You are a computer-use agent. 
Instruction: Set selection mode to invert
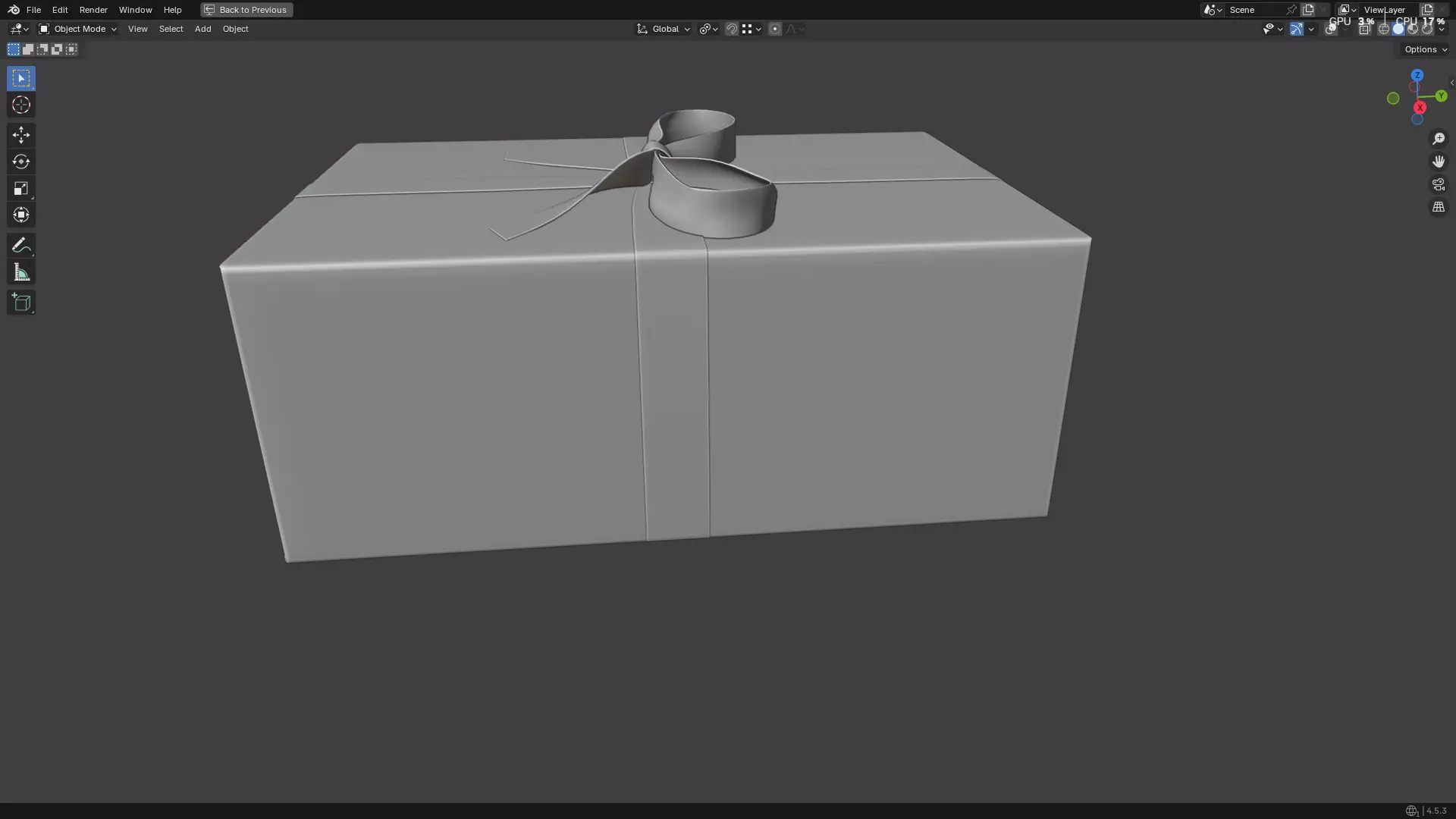[x=57, y=49]
